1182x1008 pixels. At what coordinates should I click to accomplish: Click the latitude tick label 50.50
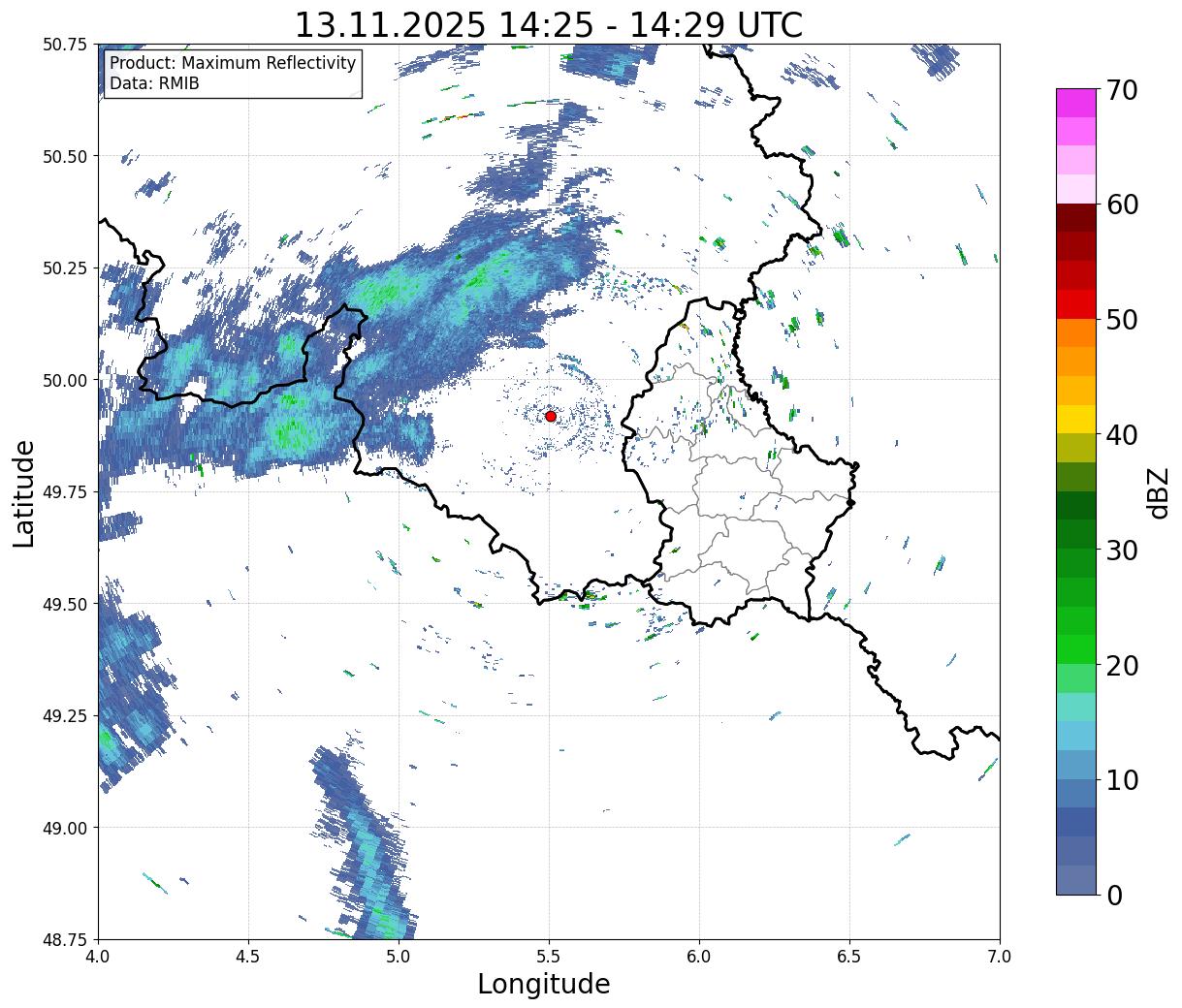[65, 156]
